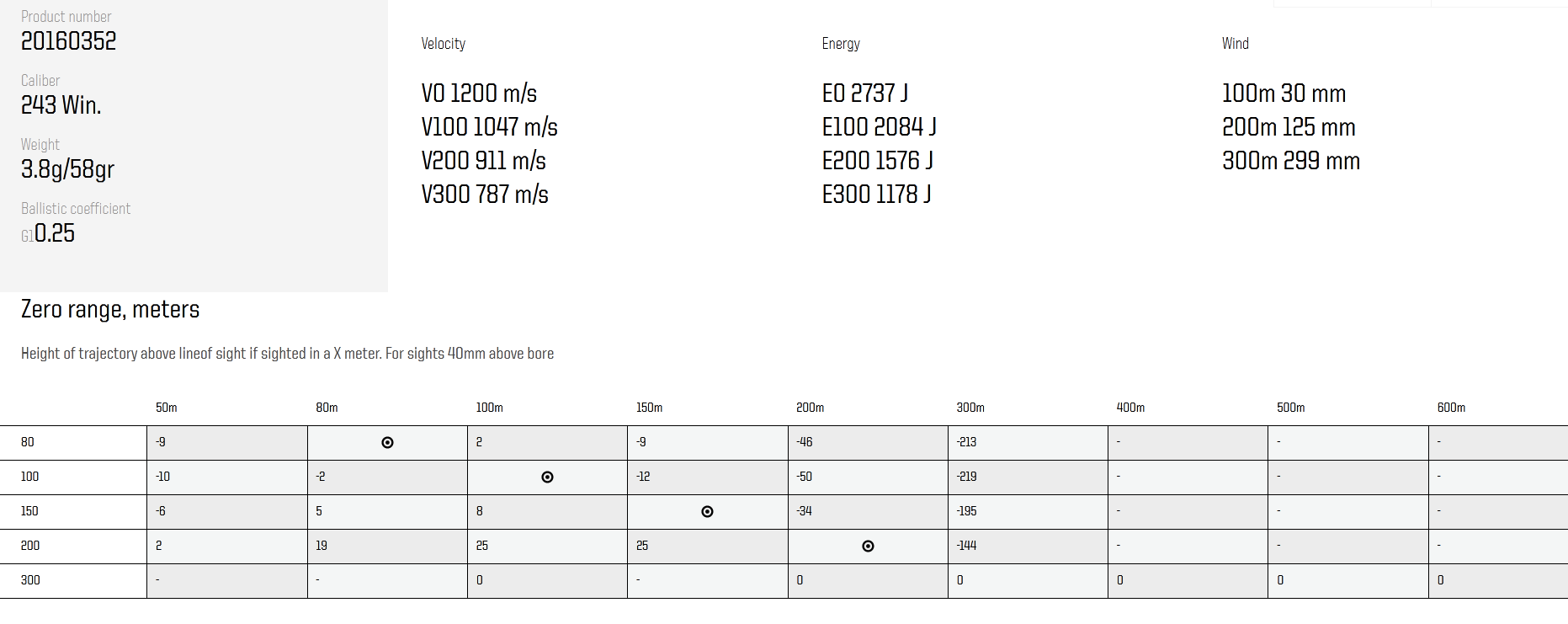
Task: Click the E300 1178 J energy line
Action: pos(876,195)
